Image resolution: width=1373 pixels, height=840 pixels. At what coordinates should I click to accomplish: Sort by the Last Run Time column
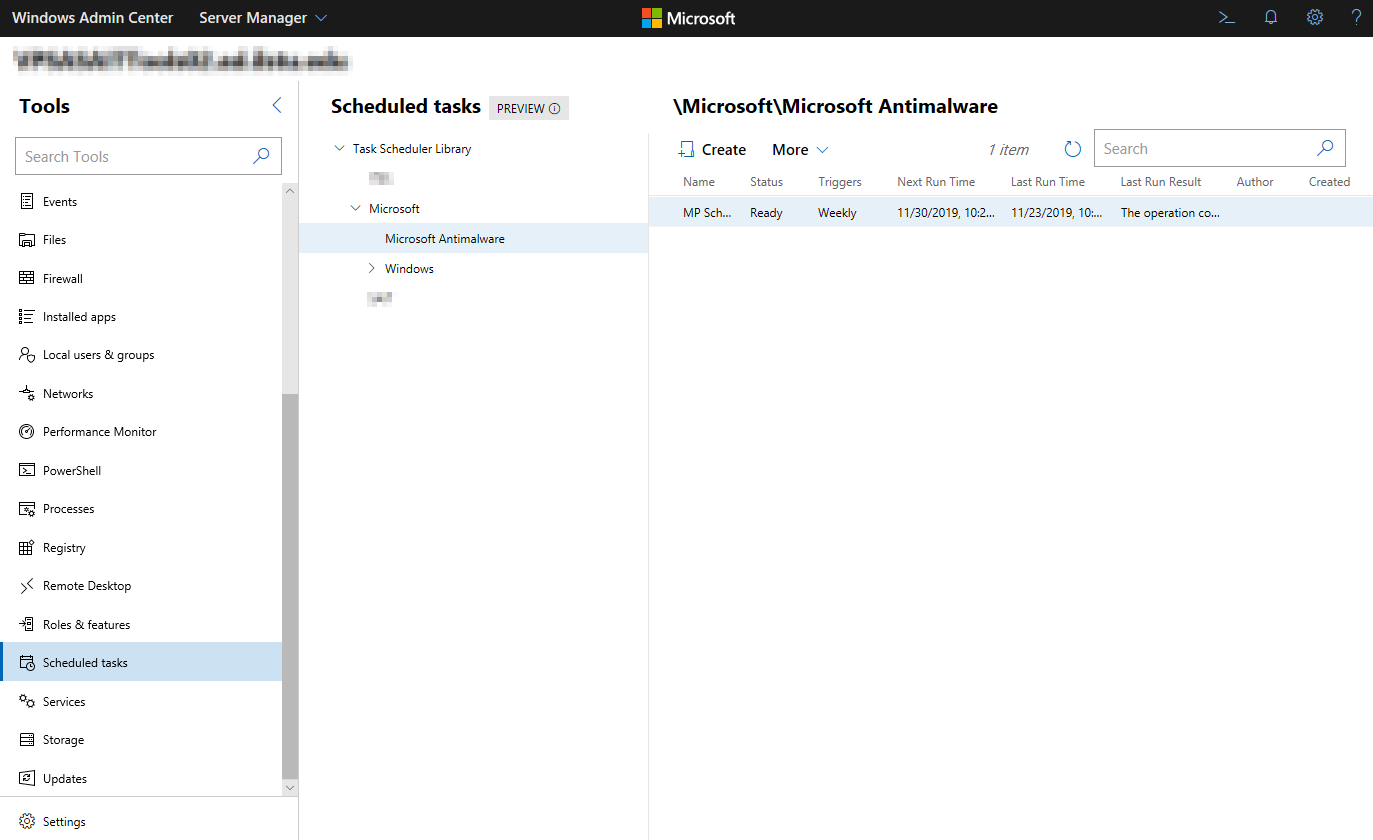point(1048,182)
